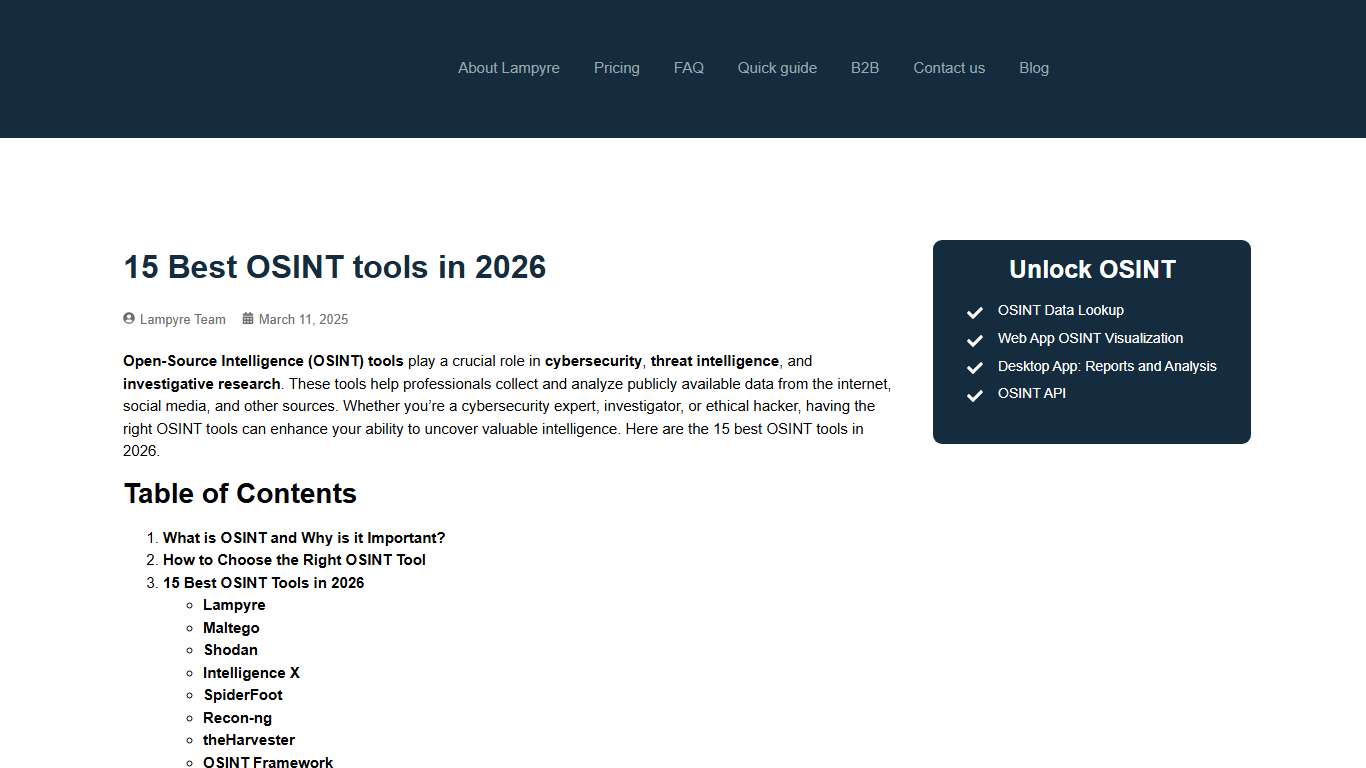Click the checkmark beside Desktop App: Reports and Analysis
Image resolution: width=1366 pixels, height=768 pixels.
pyautogui.click(x=974, y=368)
